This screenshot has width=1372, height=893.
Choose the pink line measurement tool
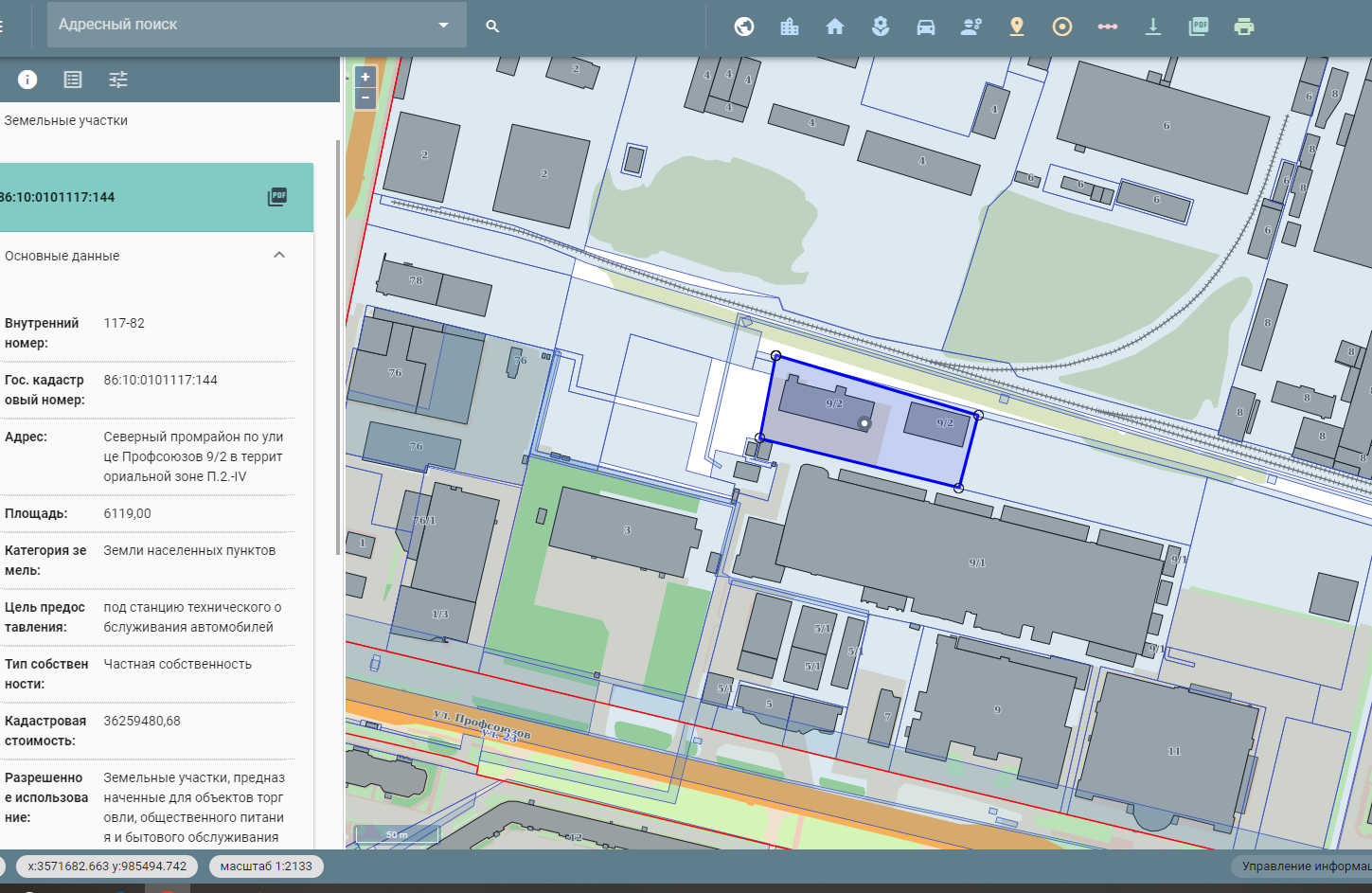pyautogui.click(x=1108, y=27)
